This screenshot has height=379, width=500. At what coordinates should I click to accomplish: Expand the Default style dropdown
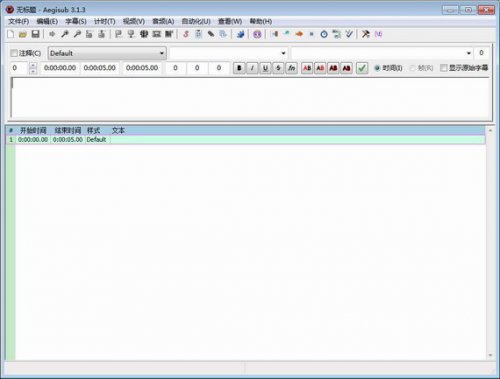tap(107, 53)
